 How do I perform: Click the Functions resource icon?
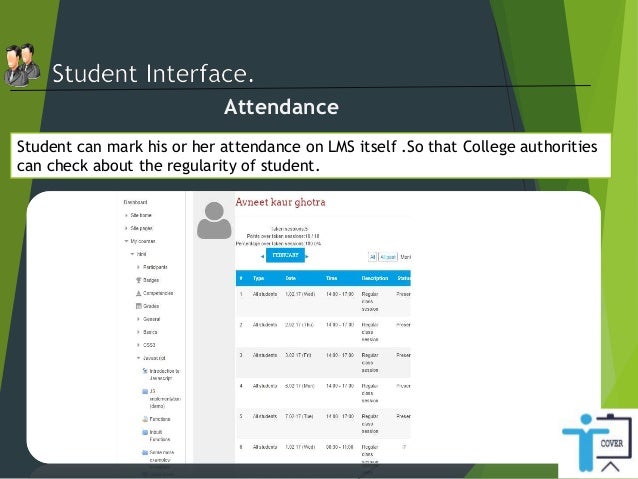click(145, 419)
